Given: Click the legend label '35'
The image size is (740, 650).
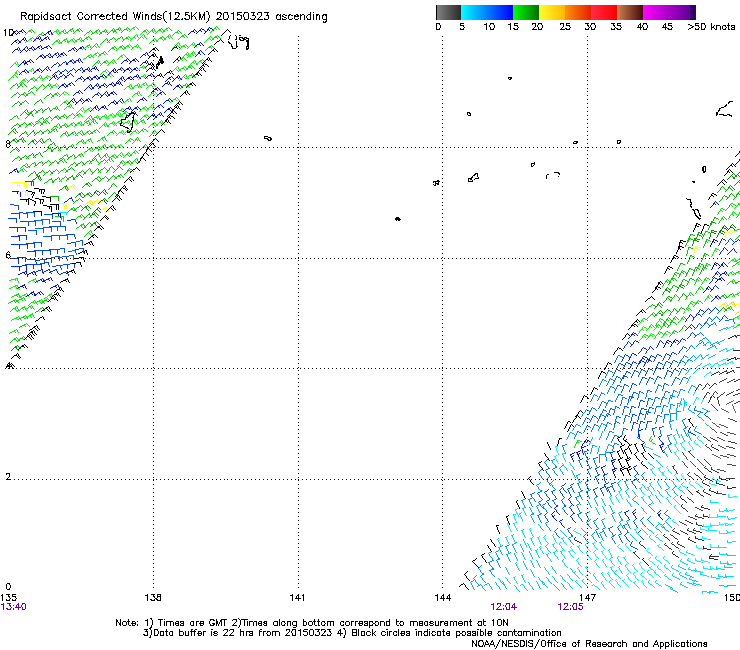Looking at the screenshot, I should 616,27.
